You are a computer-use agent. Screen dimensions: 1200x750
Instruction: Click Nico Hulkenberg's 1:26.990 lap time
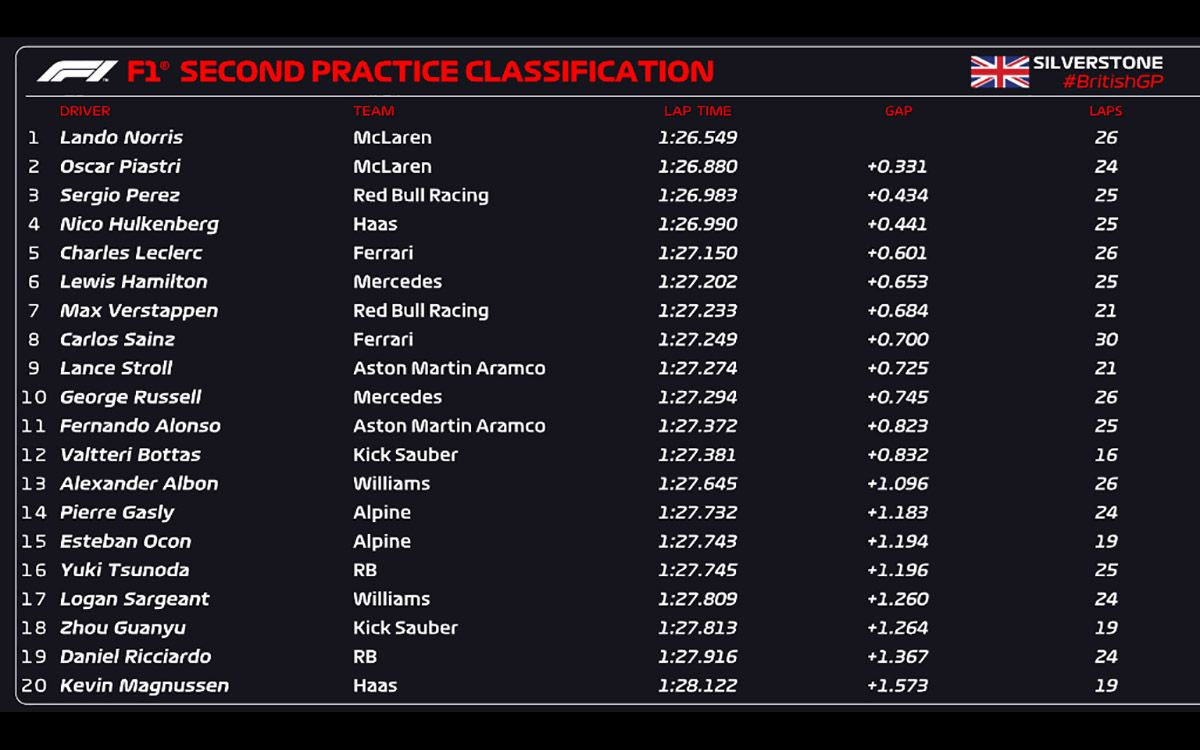[697, 224]
